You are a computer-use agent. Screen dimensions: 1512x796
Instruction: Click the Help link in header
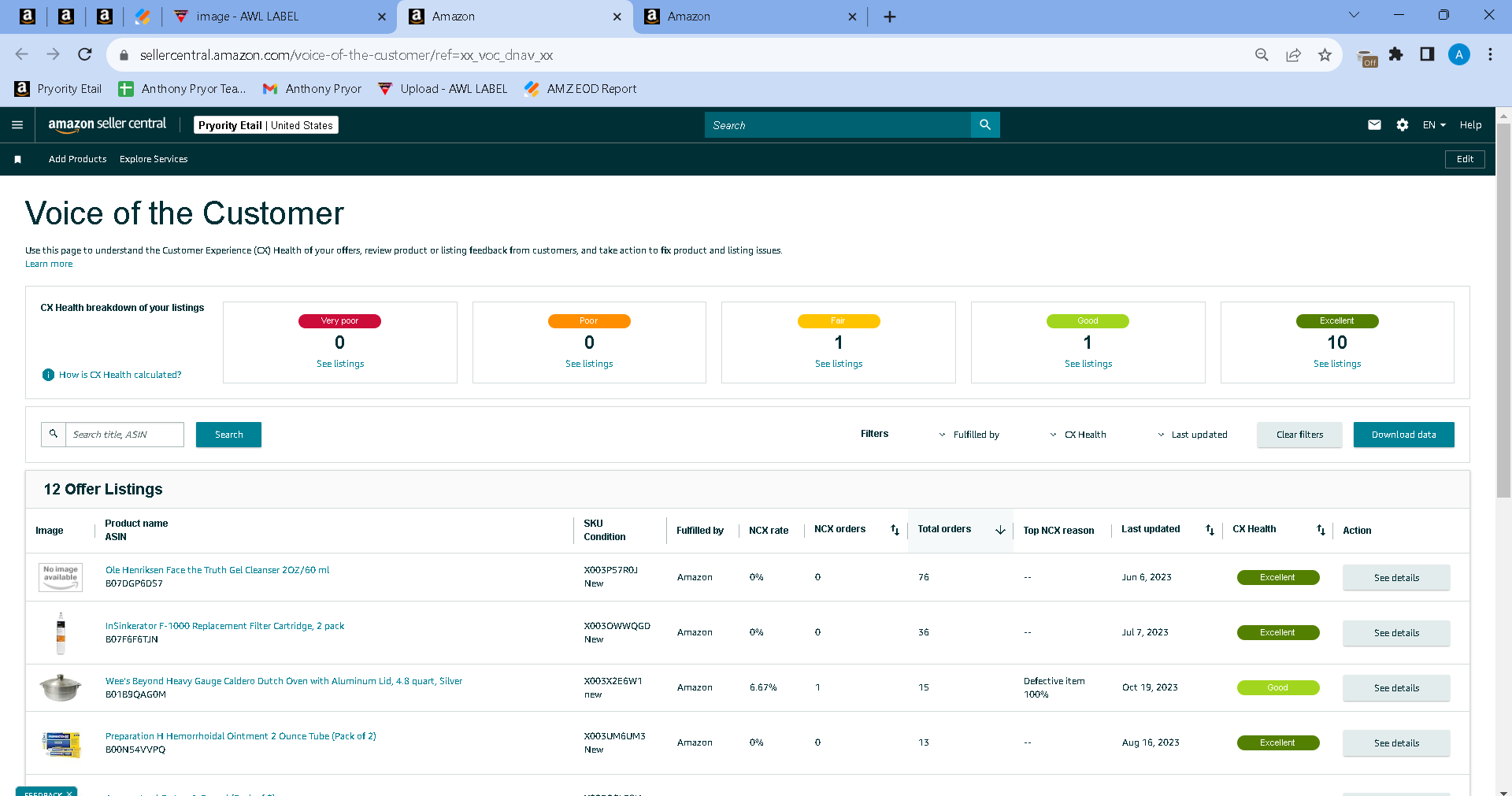[x=1470, y=125]
